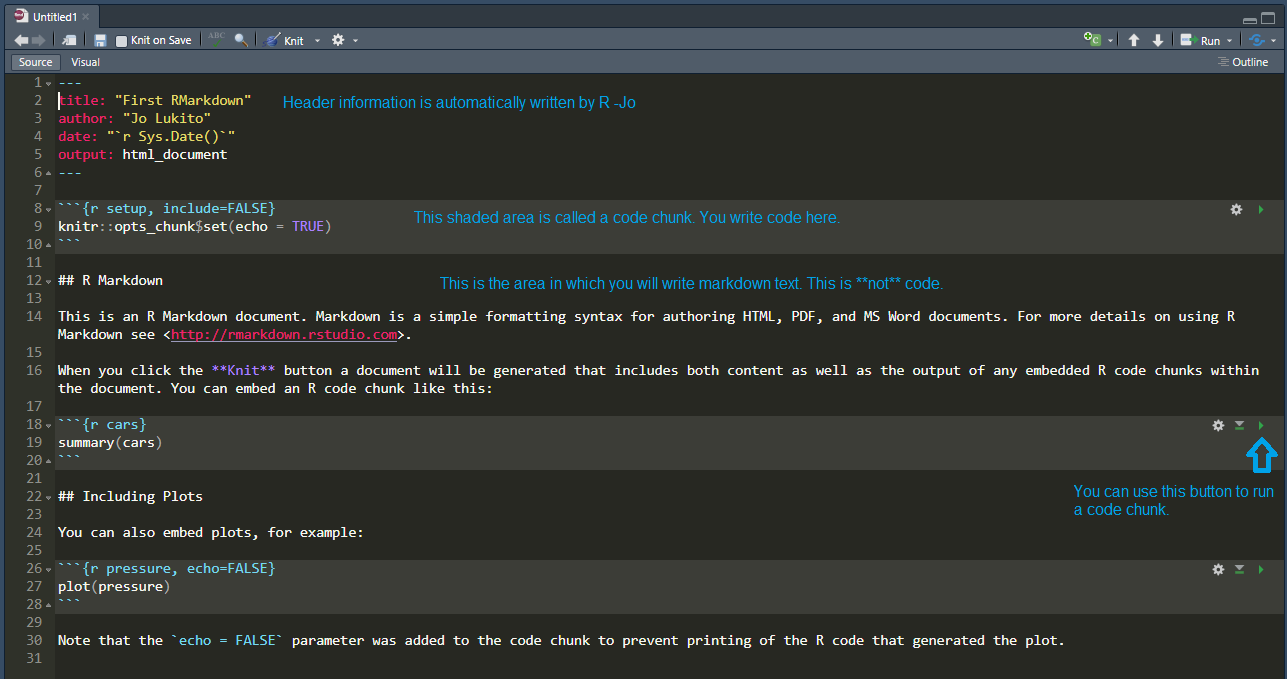Run the cars code chunk
The height and width of the screenshot is (679, 1287).
(1261, 426)
